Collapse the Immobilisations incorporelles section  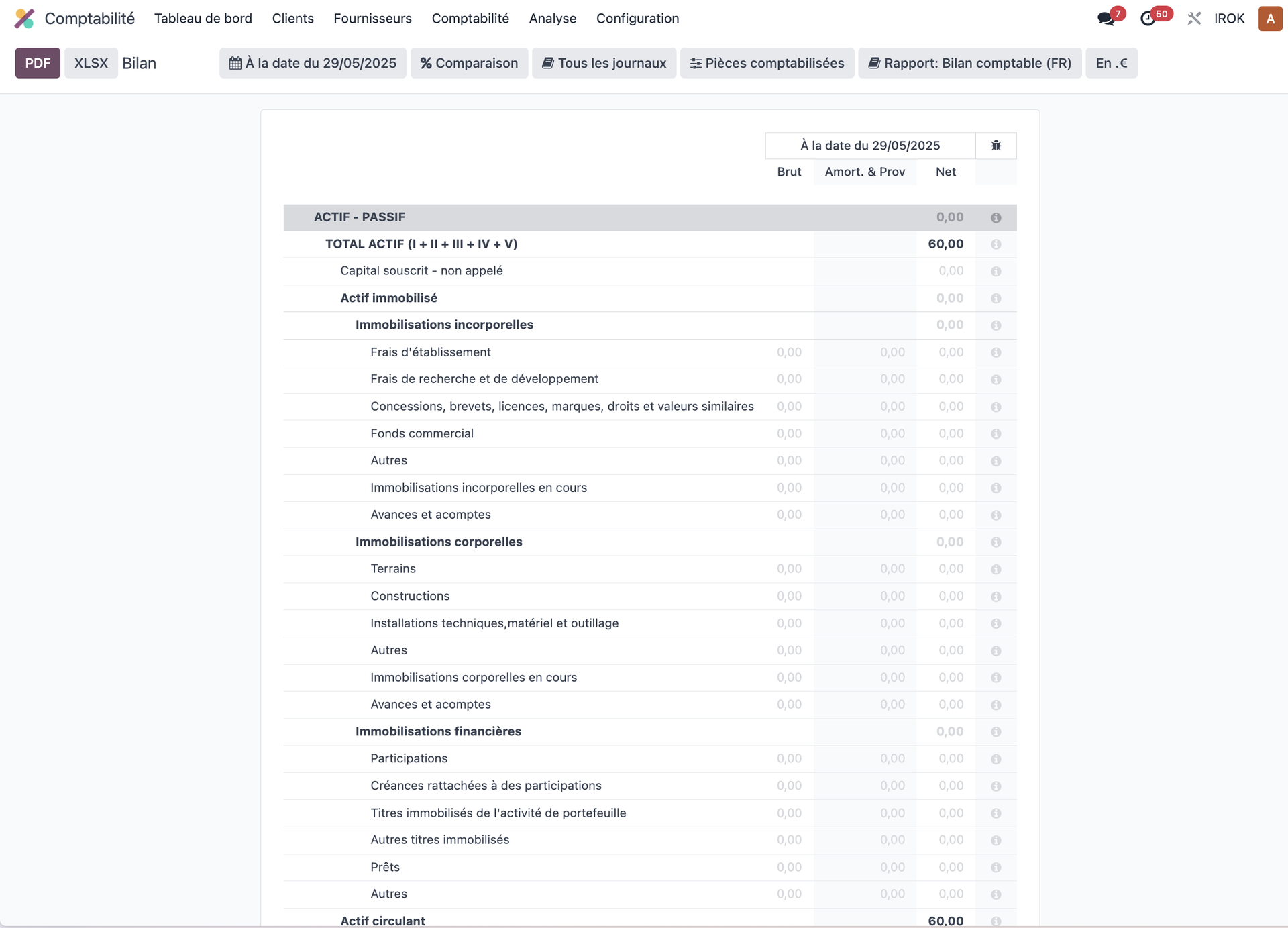tap(444, 325)
